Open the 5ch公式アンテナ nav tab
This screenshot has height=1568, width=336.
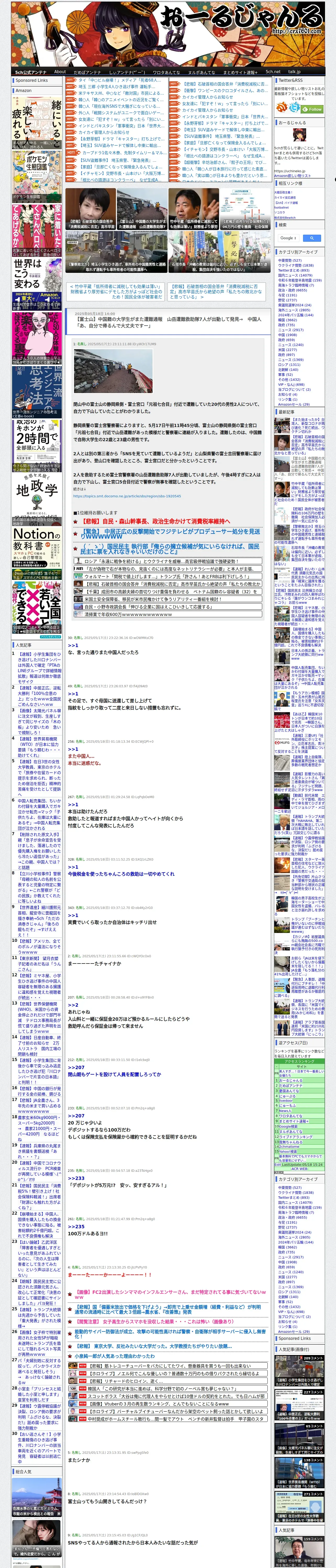[x=31, y=72]
